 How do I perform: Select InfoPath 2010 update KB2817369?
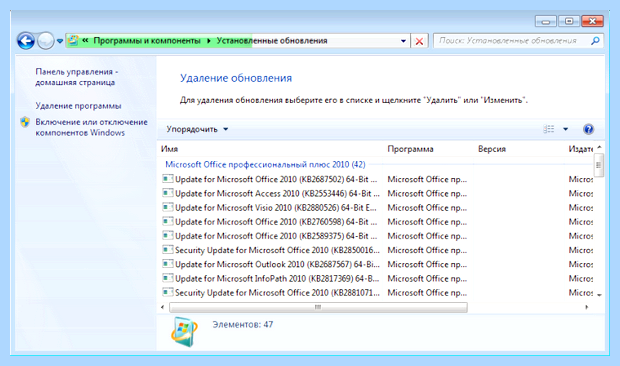click(277, 279)
